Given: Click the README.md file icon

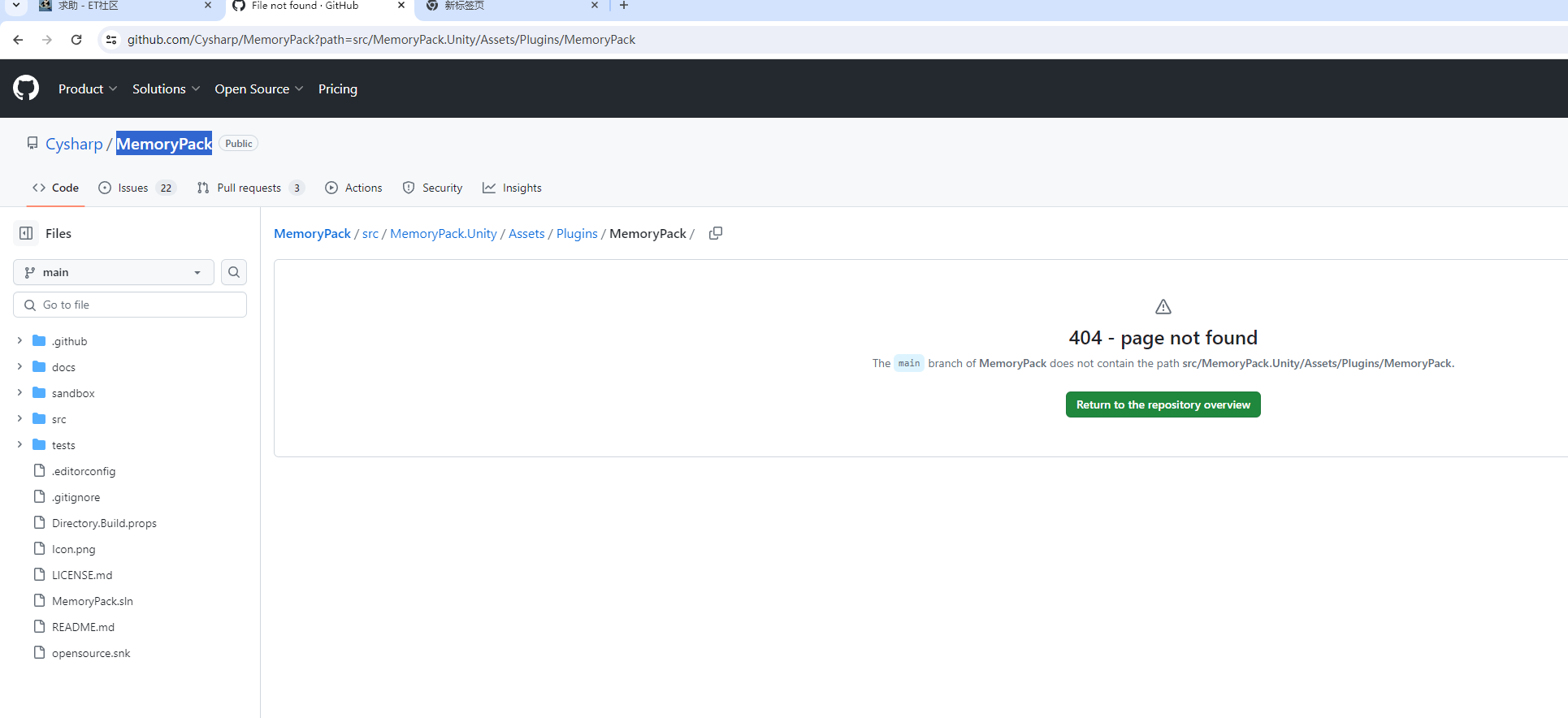Looking at the screenshot, I should coord(39,627).
